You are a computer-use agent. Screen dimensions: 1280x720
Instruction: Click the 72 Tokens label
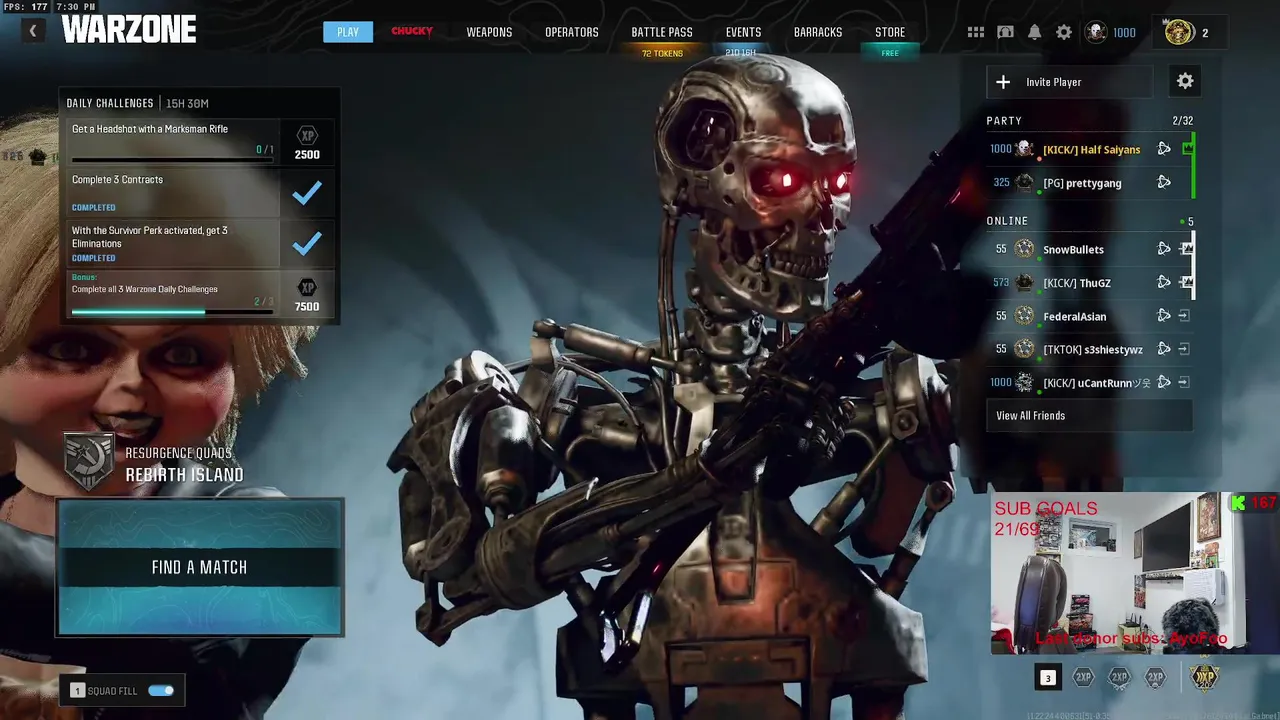point(662,53)
